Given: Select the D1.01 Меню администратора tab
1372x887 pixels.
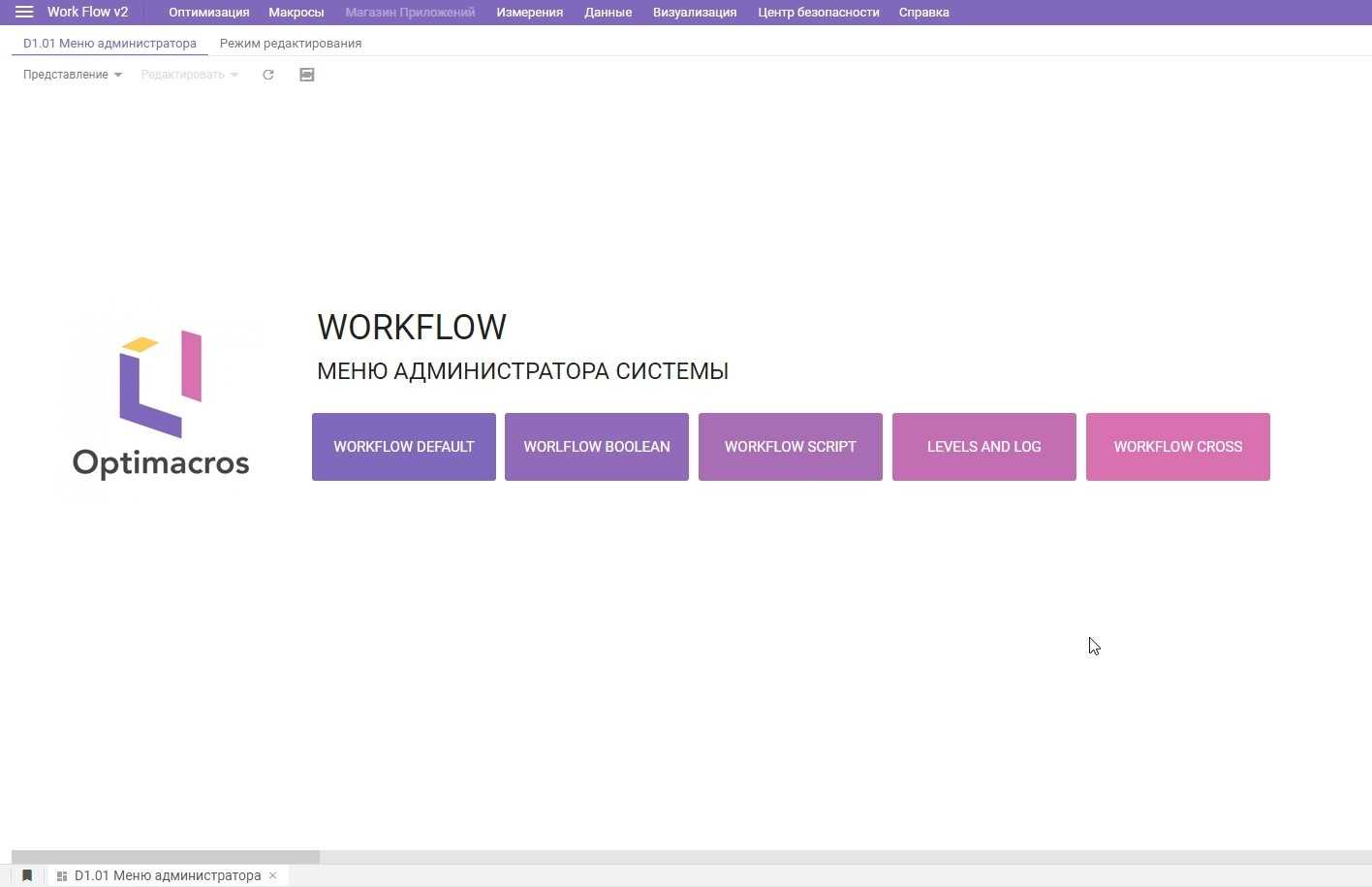Looking at the screenshot, I should [109, 43].
